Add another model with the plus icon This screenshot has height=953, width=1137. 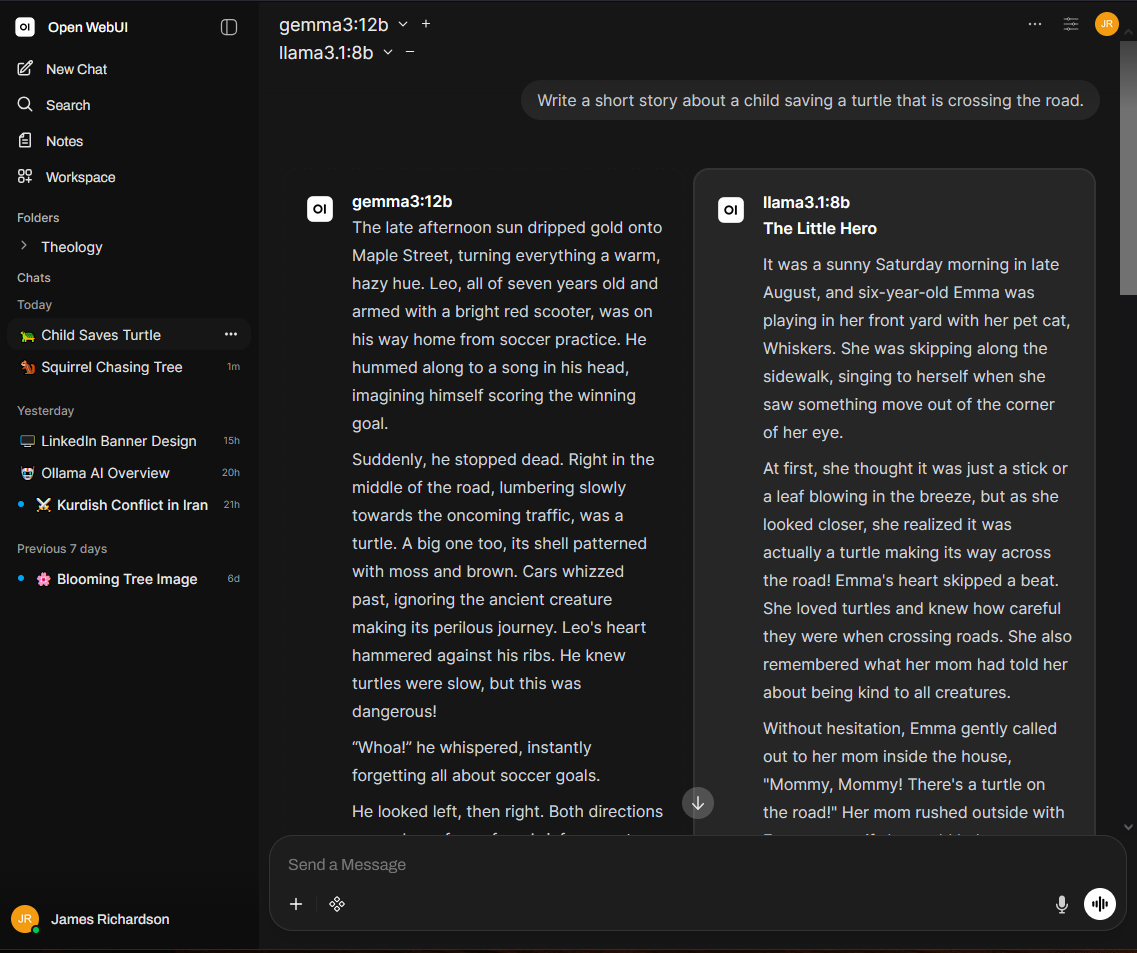[x=426, y=24]
